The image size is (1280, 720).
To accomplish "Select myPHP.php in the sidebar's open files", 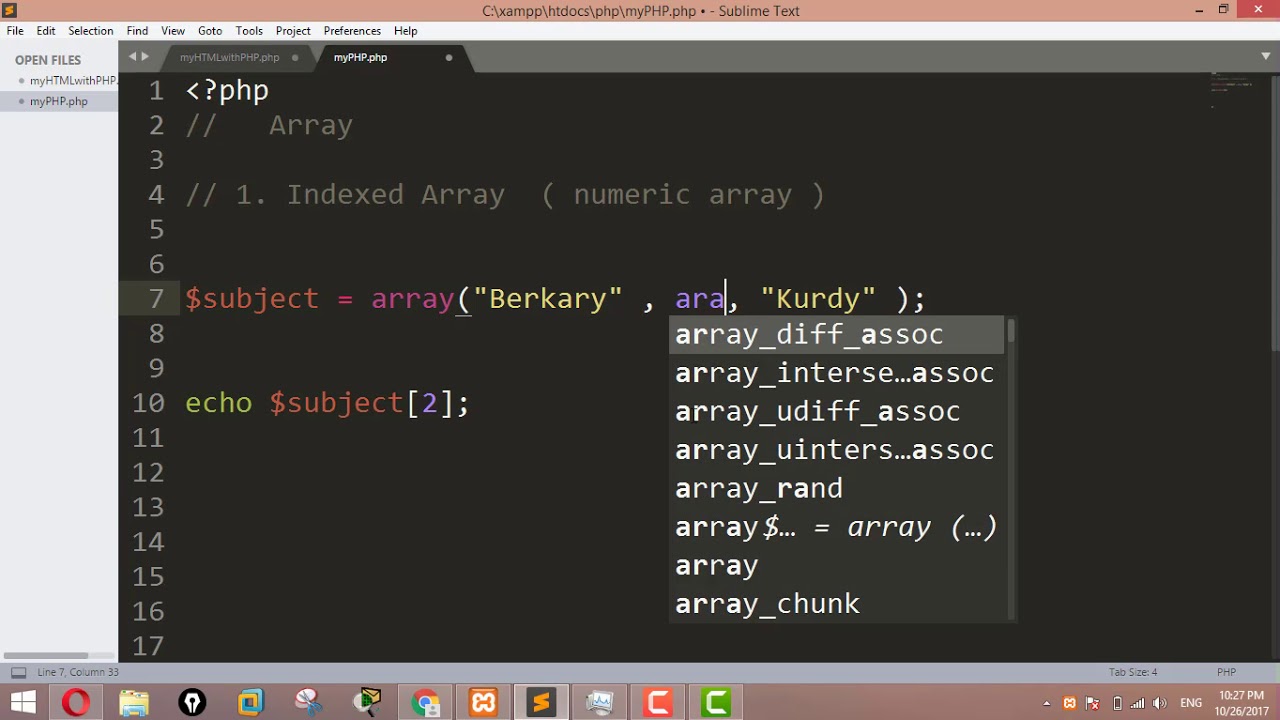I will tap(59, 101).
